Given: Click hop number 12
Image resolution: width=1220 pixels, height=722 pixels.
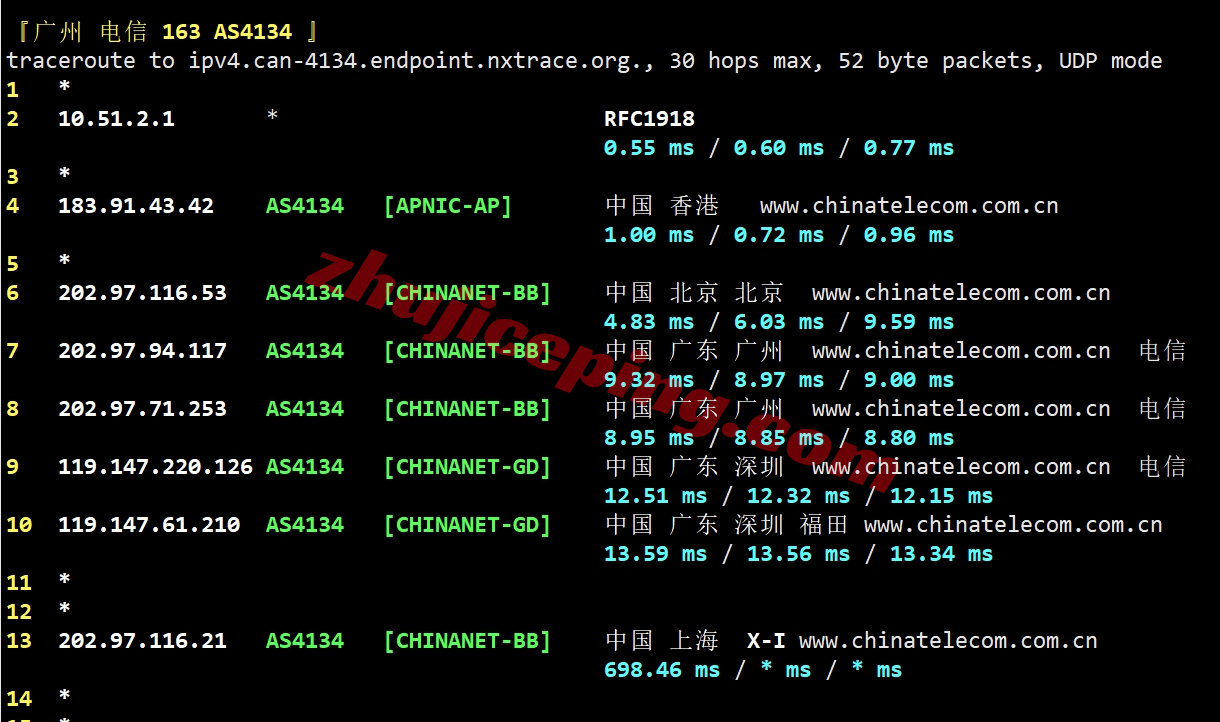Looking at the screenshot, I should (19, 612).
